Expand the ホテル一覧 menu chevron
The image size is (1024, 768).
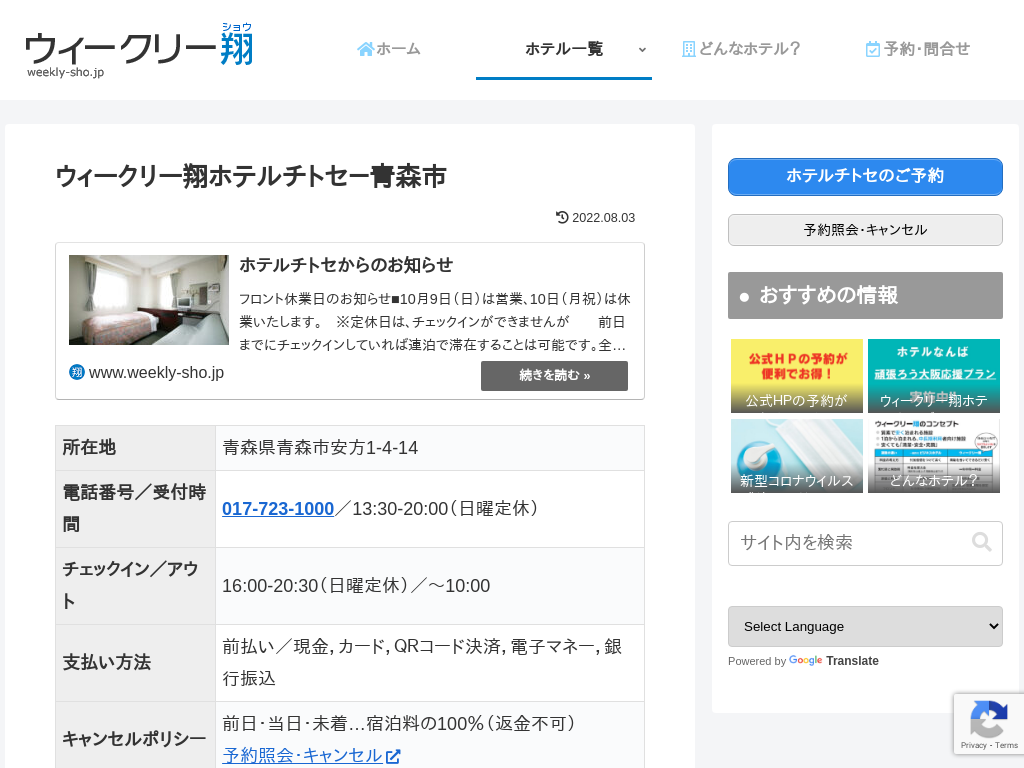(642, 49)
